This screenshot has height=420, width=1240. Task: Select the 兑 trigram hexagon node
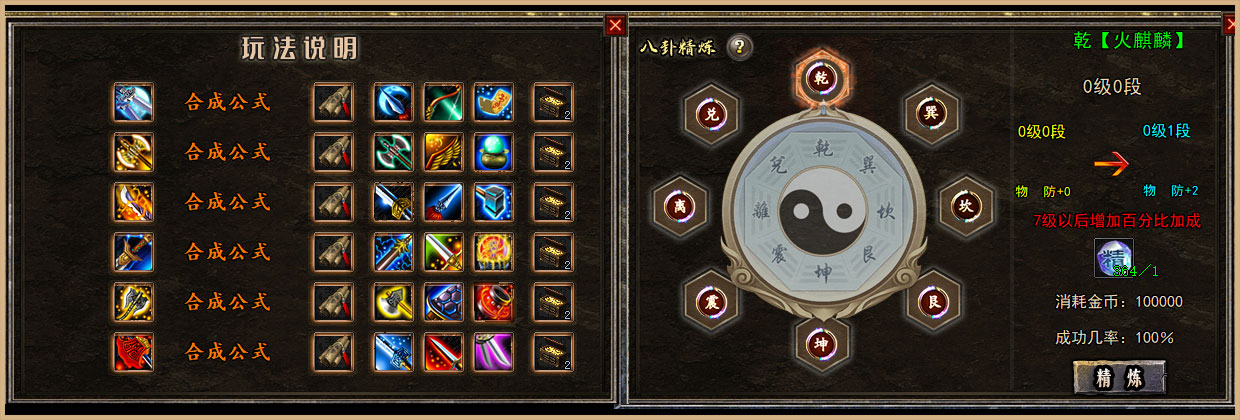click(x=712, y=114)
